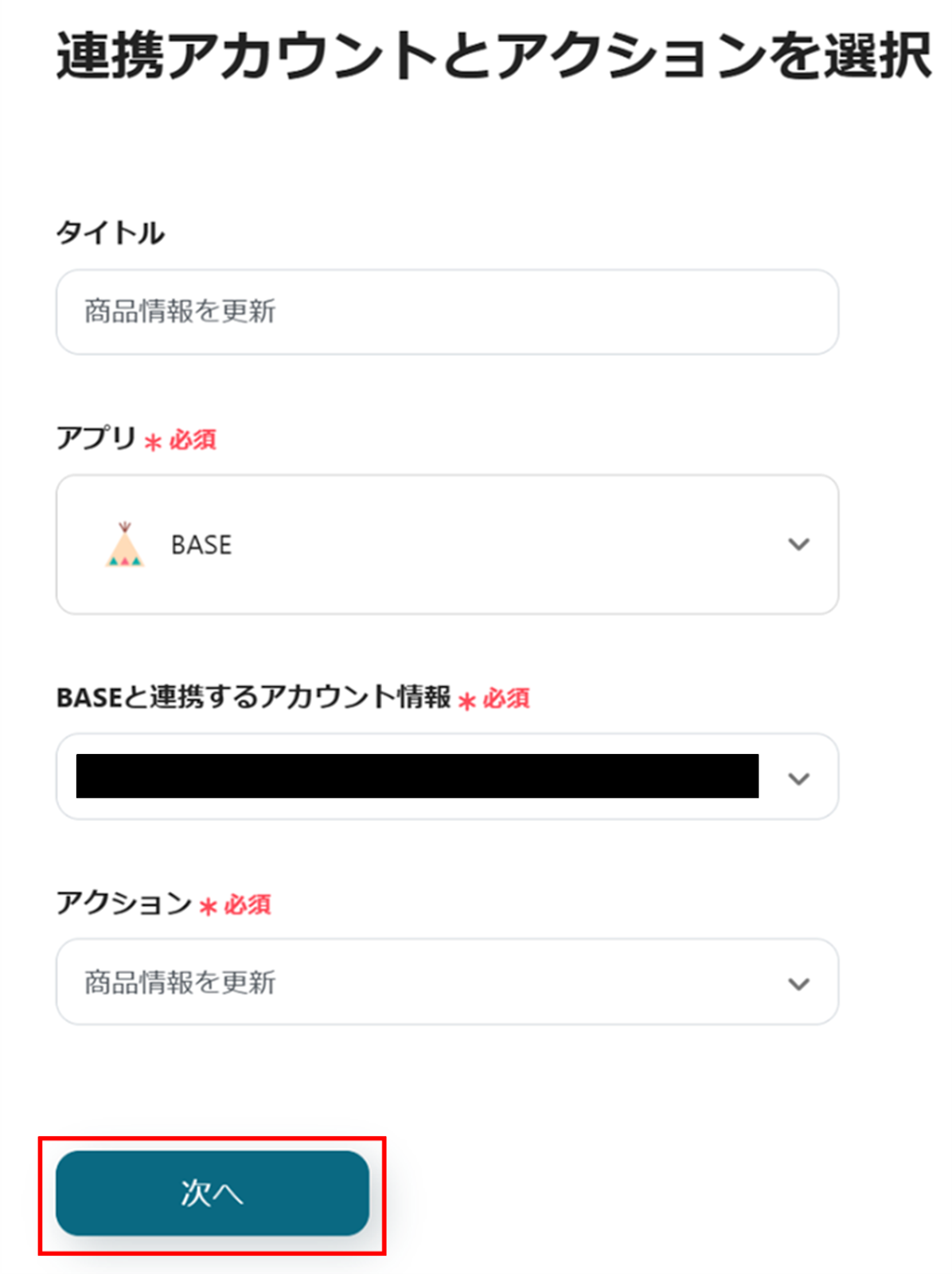Screen dimensions: 952x1274
Task: Focus the タイトル input field
Action: click(447, 311)
